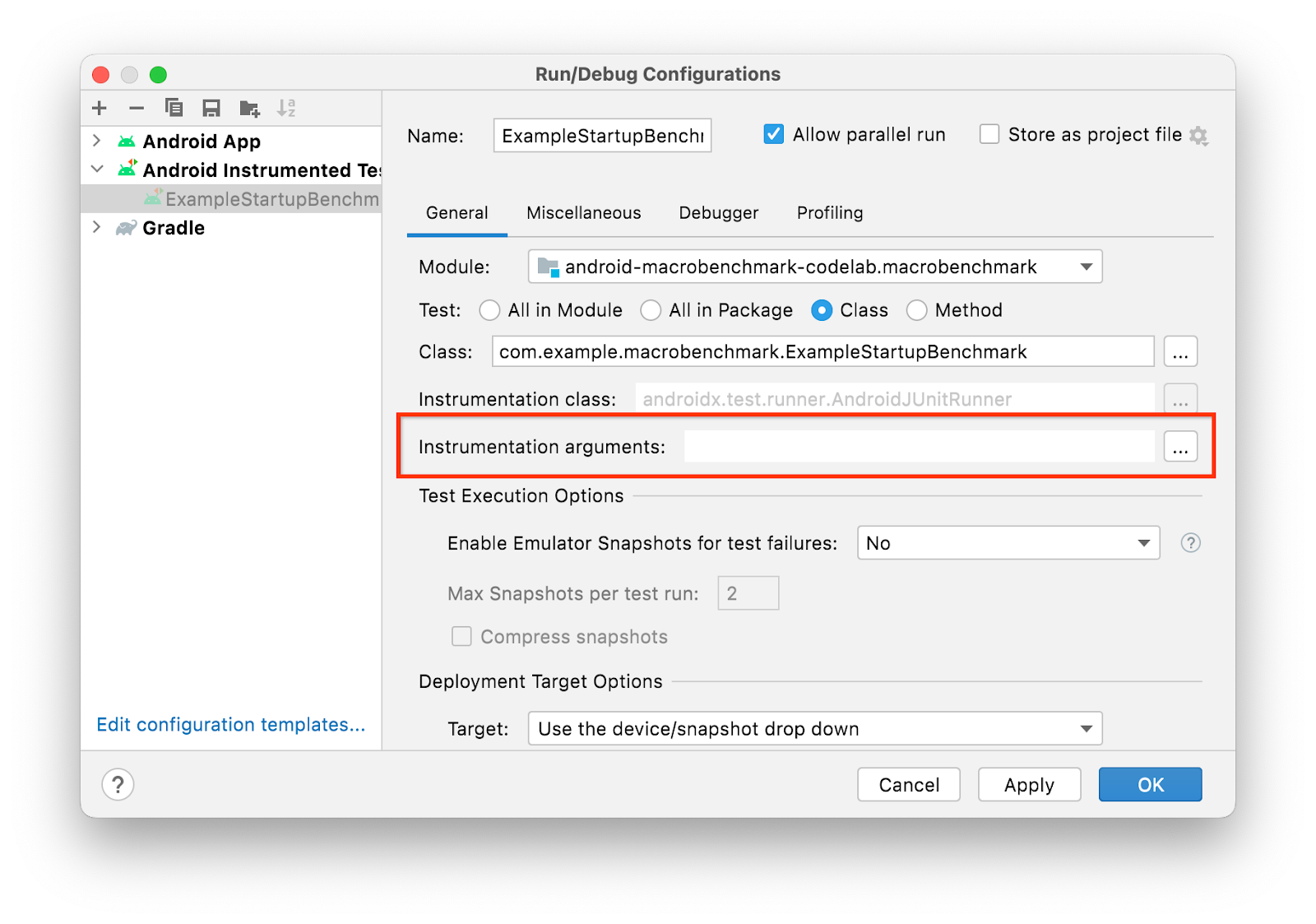Open settings gear beside Store as project file
The width and height of the screenshot is (1316, 924).
coord(1200,134)
